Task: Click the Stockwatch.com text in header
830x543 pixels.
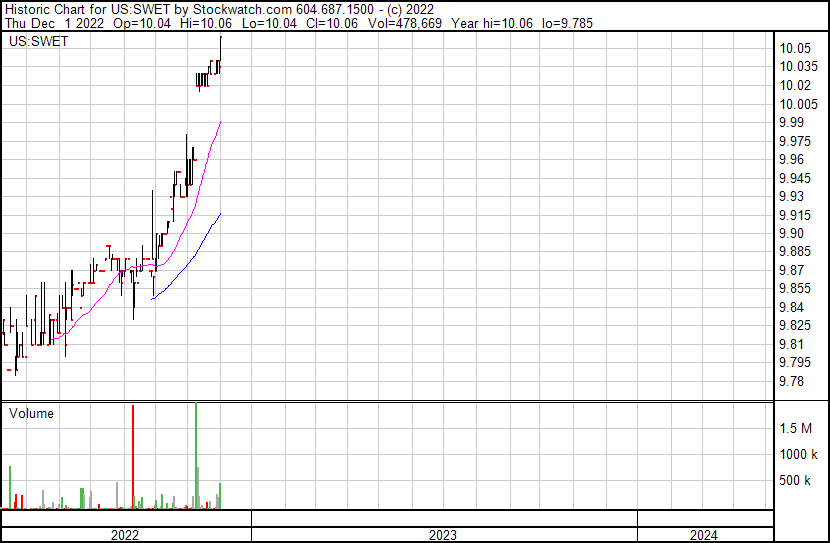Action: click(x=246, y=9)
